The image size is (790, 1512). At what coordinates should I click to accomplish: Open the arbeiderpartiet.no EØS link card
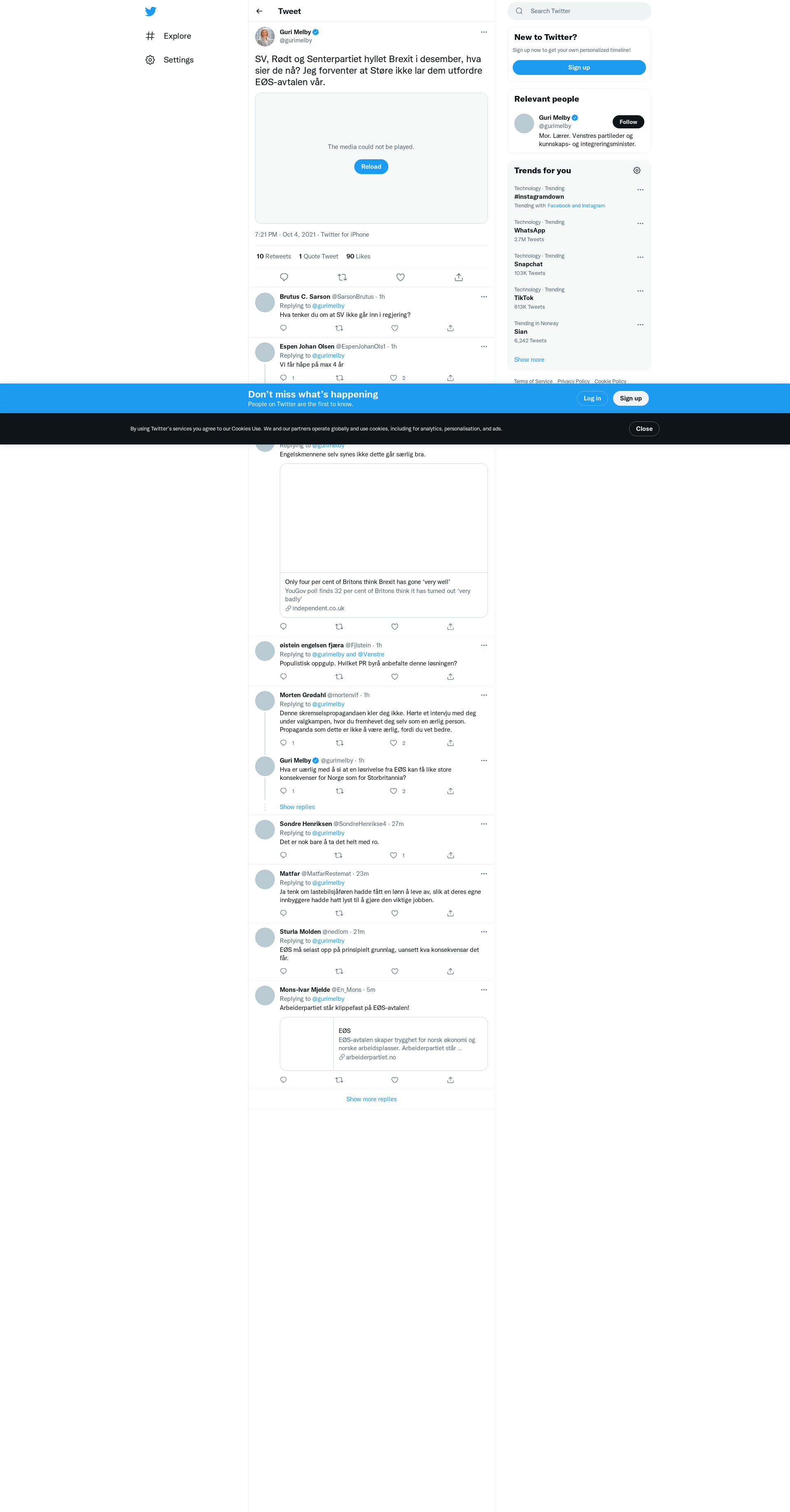tap(384, 1044)
